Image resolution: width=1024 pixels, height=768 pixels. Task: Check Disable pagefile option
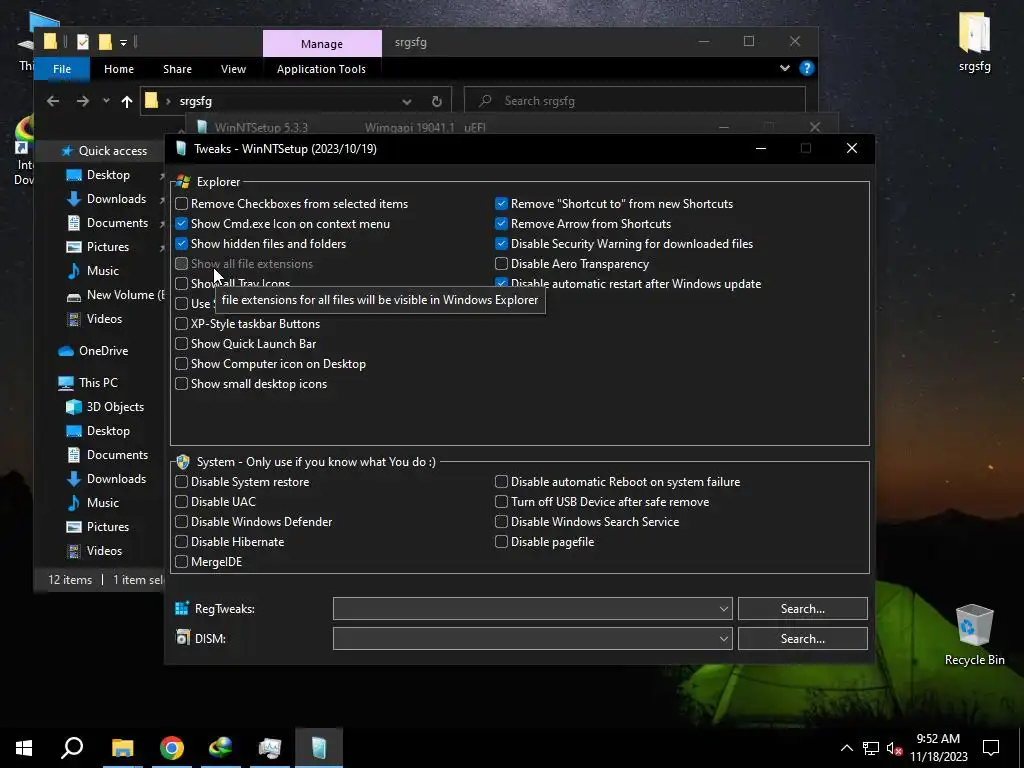point(501,542)
